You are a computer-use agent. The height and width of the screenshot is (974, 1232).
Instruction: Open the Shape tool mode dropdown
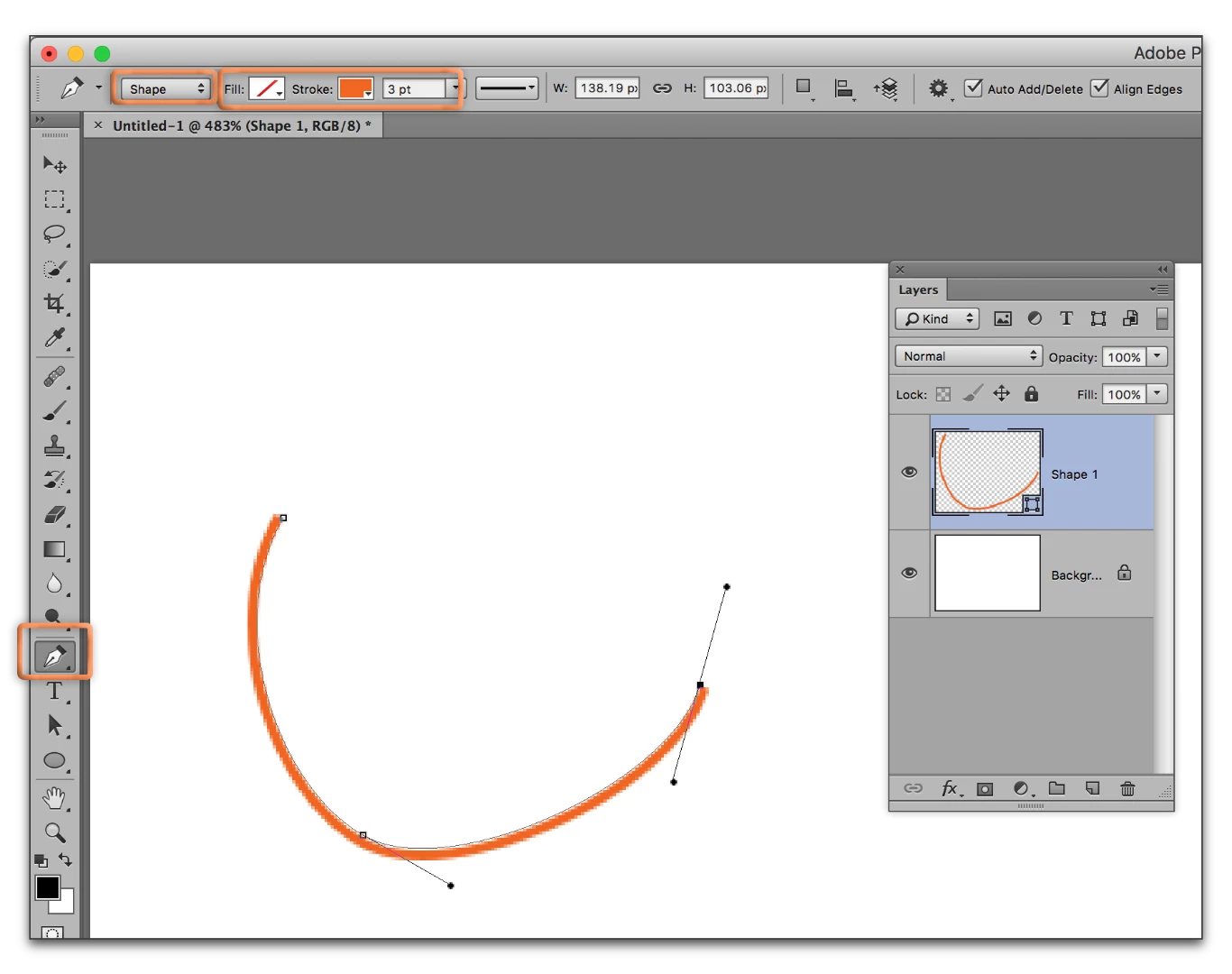(x=165, y=88)
